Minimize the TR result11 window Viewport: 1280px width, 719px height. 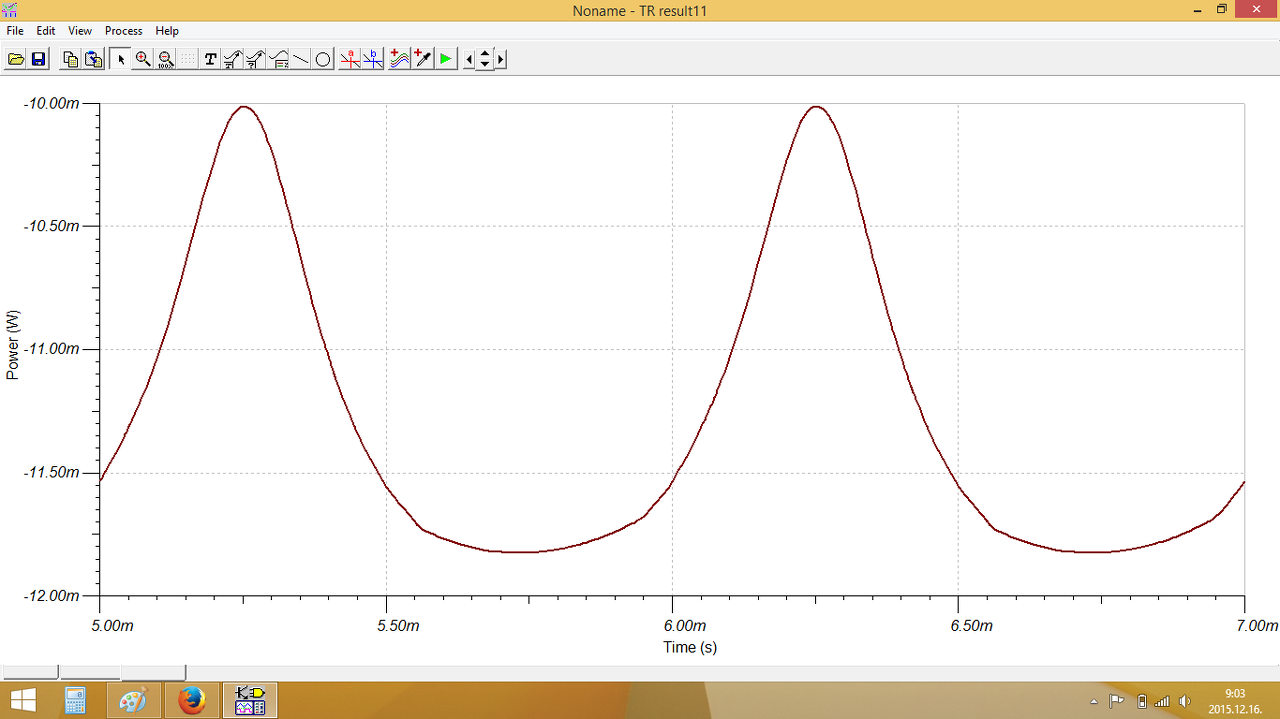(x=1198, y=10)
